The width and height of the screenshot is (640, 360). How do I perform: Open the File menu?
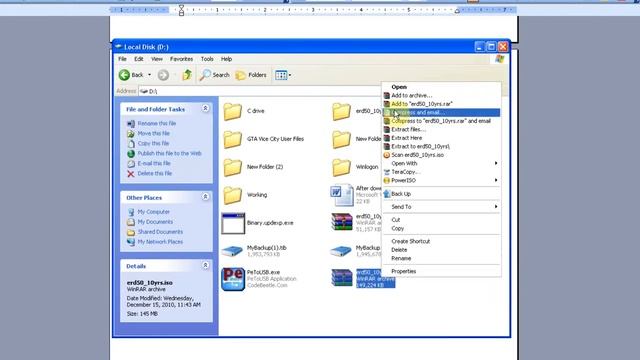tap(122, 59)
